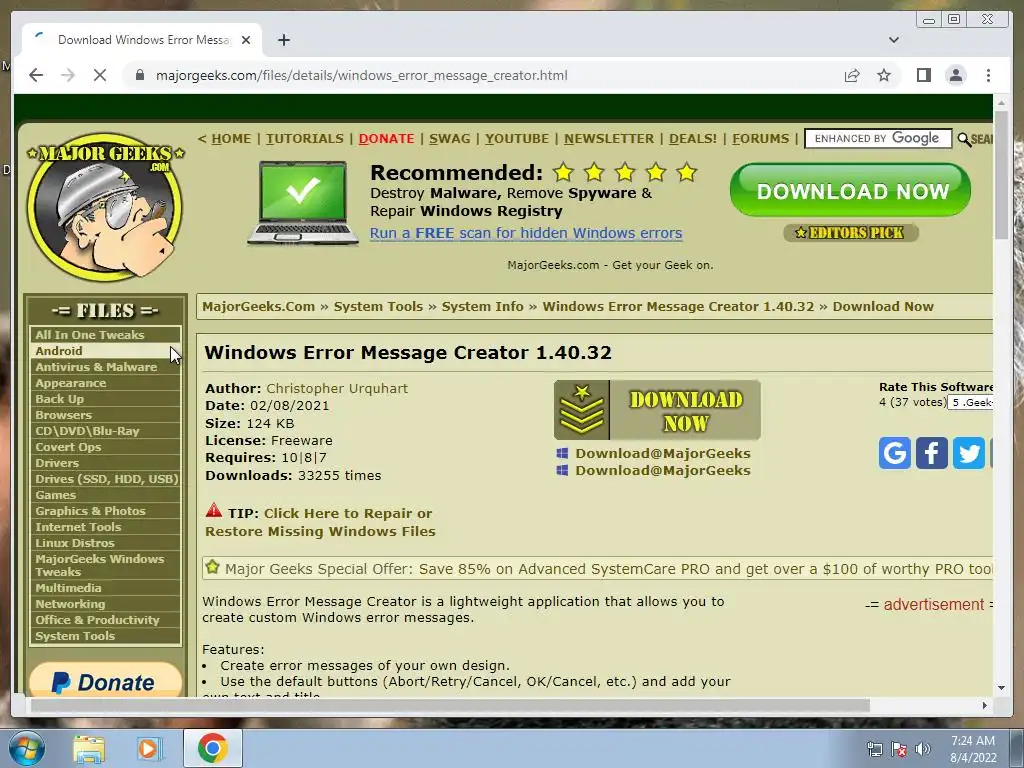Screen dimensions: 1024x768
Task: Click the padlock site info icon
Action: pyautogui.click(x=139, y=75)
